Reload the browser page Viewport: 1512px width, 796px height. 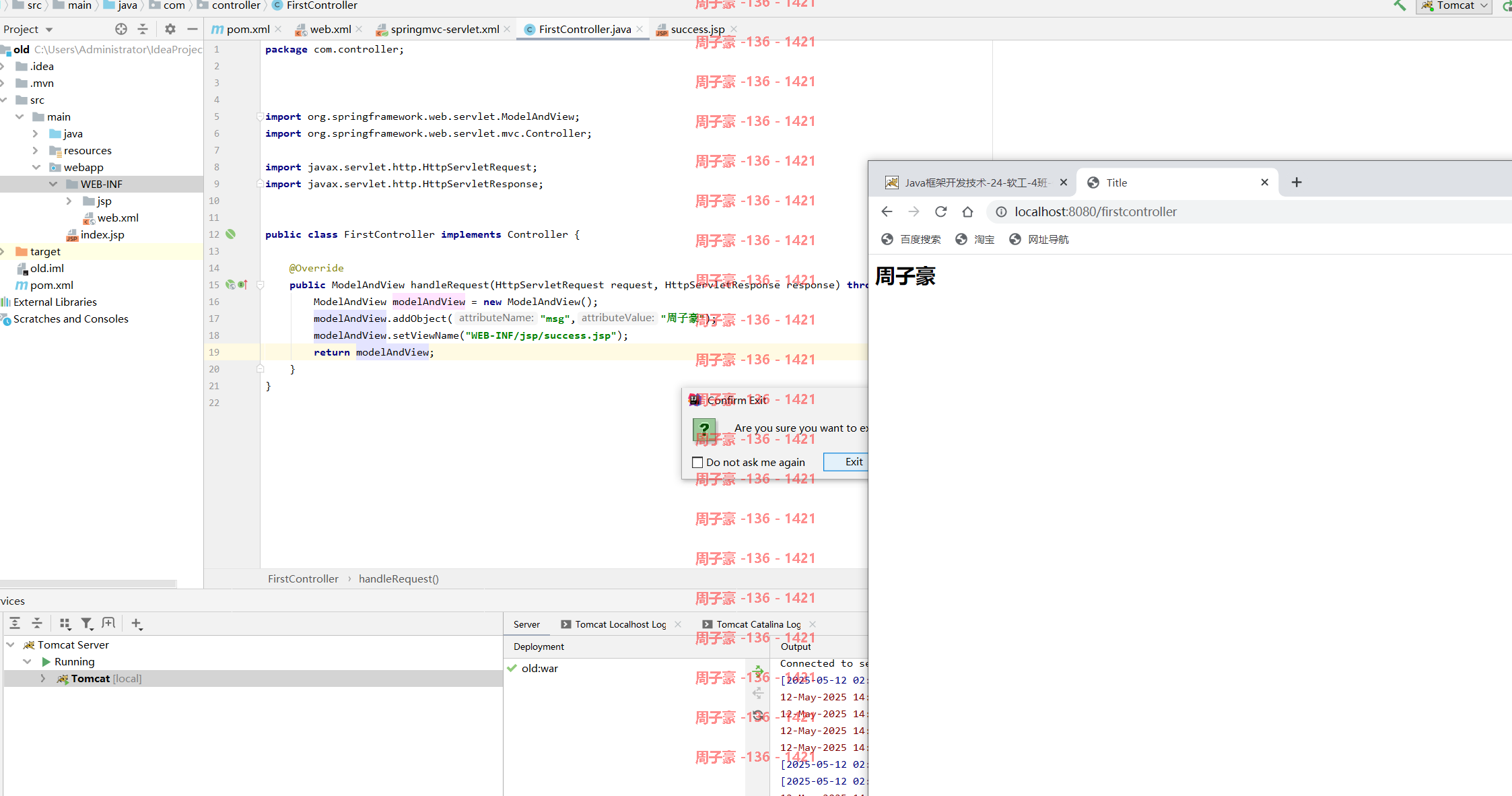click(x=940, y=211)
